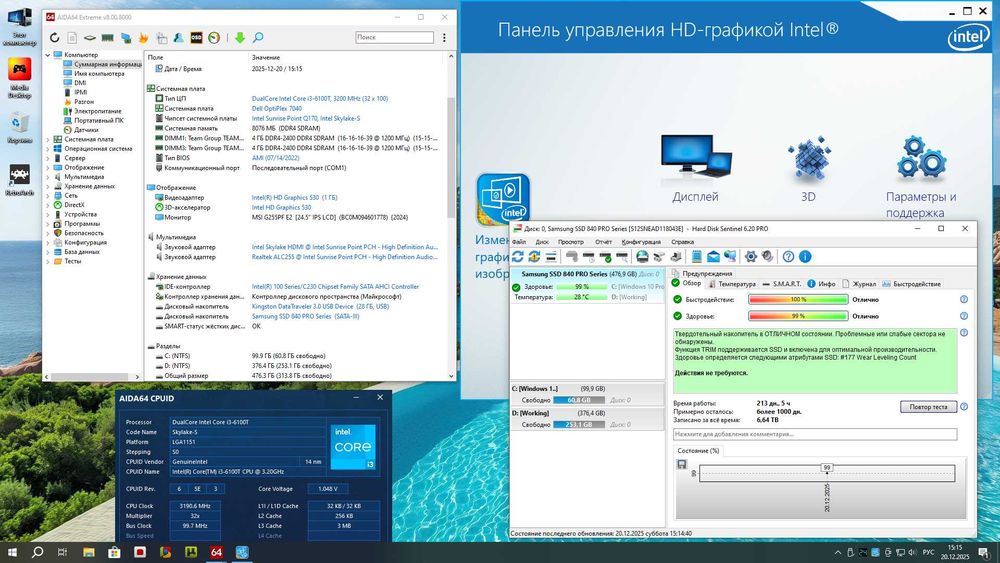Click Повтор теста button
This screenshot has width=1000, height=563.
[x=929, y=407]
